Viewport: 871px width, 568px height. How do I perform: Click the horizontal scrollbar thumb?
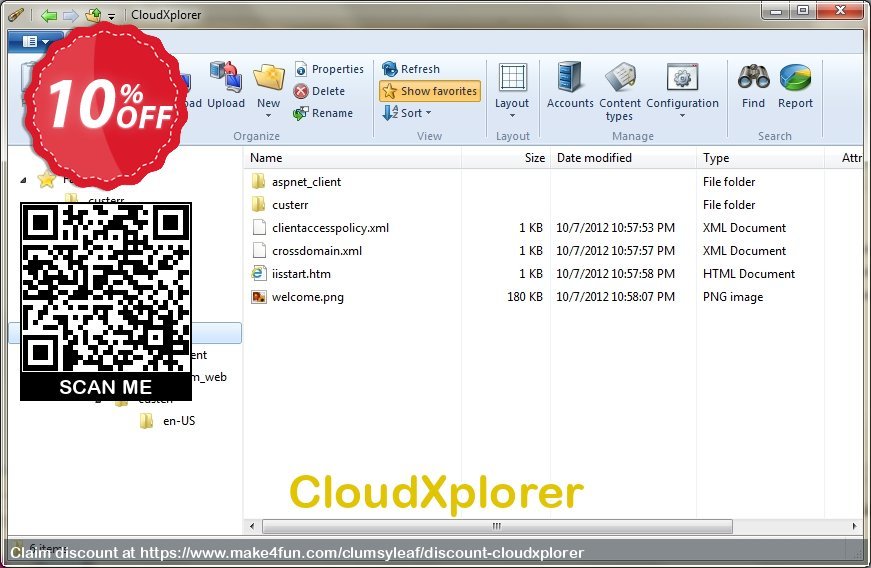pyautogui.click(x=497, y=526)
